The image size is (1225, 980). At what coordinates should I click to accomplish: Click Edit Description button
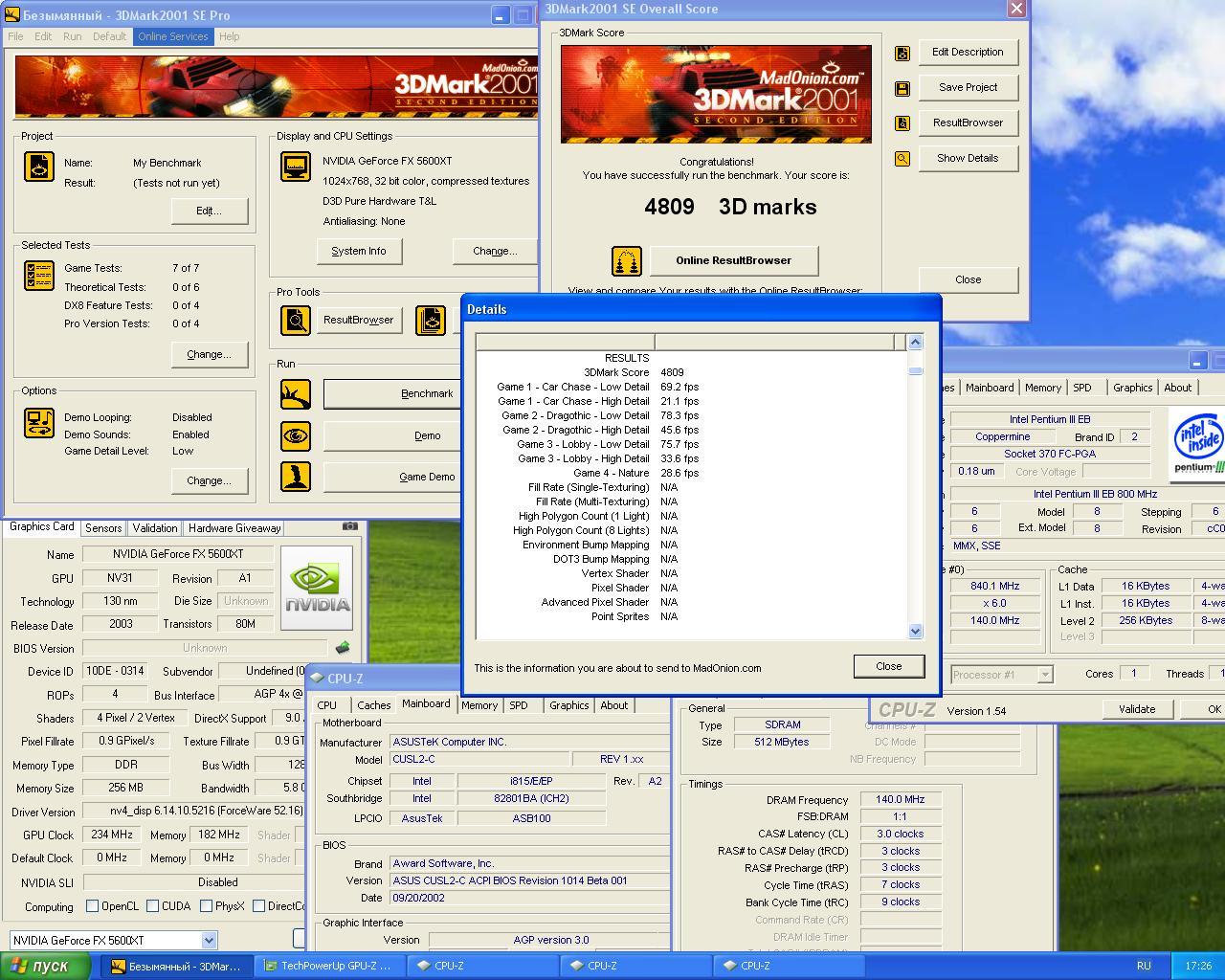click(x=968, y=52)
